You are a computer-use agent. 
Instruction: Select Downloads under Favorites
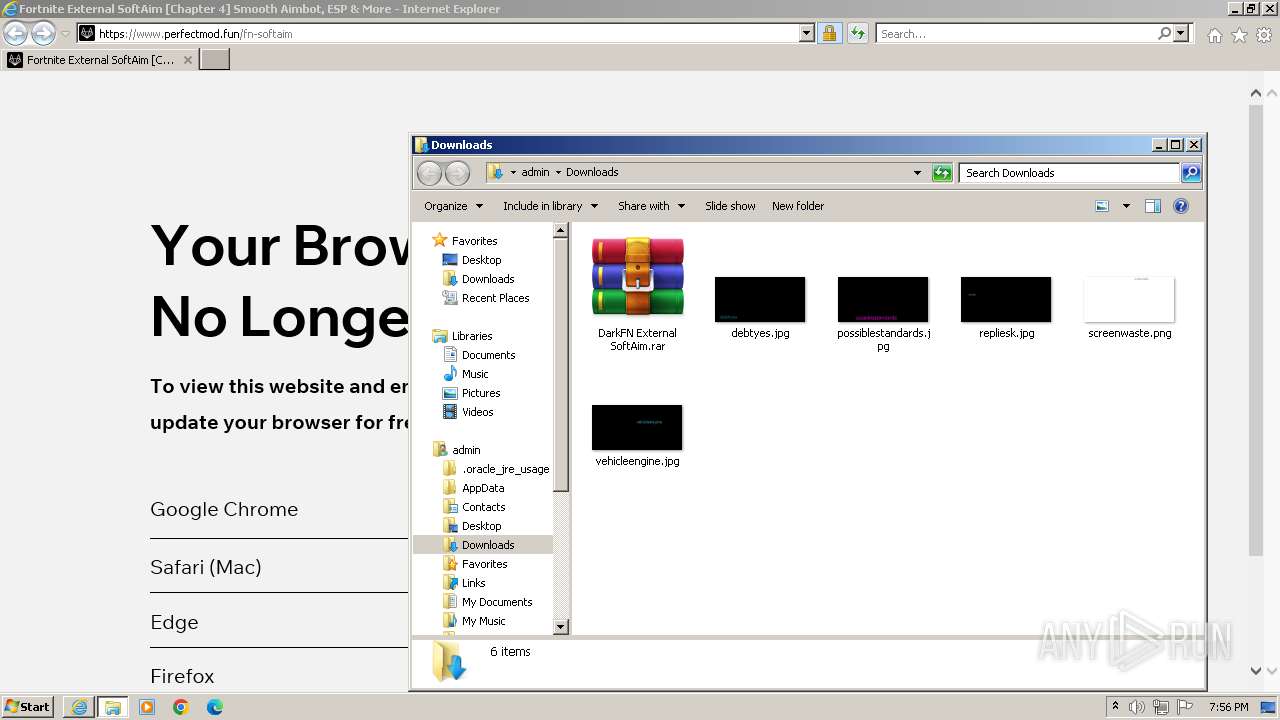488,279
